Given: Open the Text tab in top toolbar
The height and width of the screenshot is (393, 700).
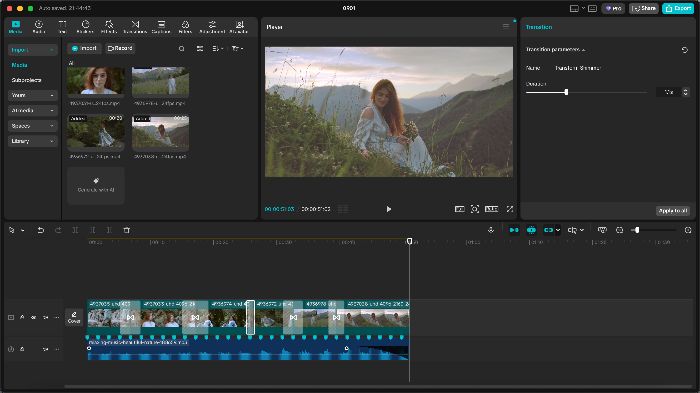Looking at the screenshot, I should pos(62,27).
